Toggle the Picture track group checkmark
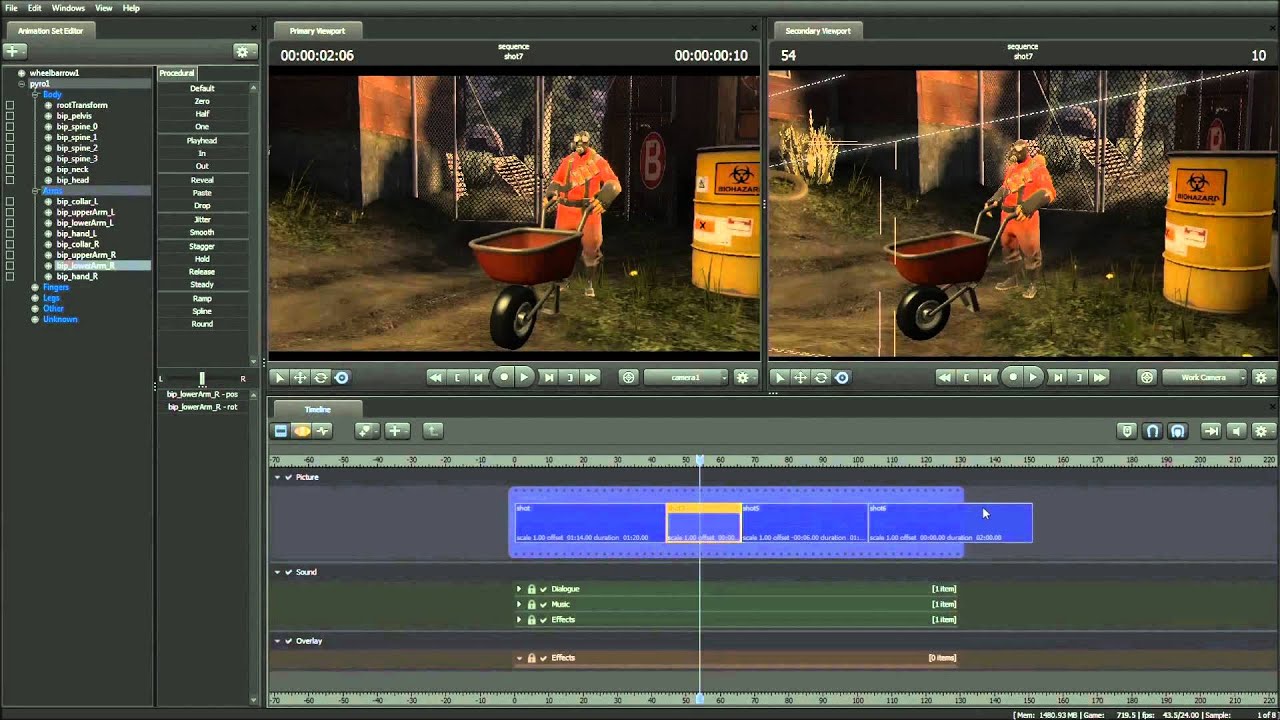 coord(288,477)
